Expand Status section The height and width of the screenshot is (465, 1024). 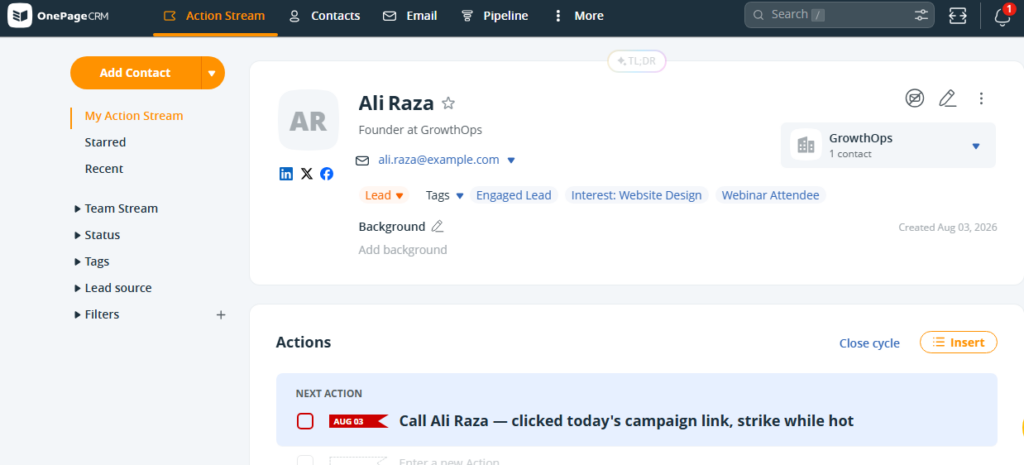[x=97, y=235]
